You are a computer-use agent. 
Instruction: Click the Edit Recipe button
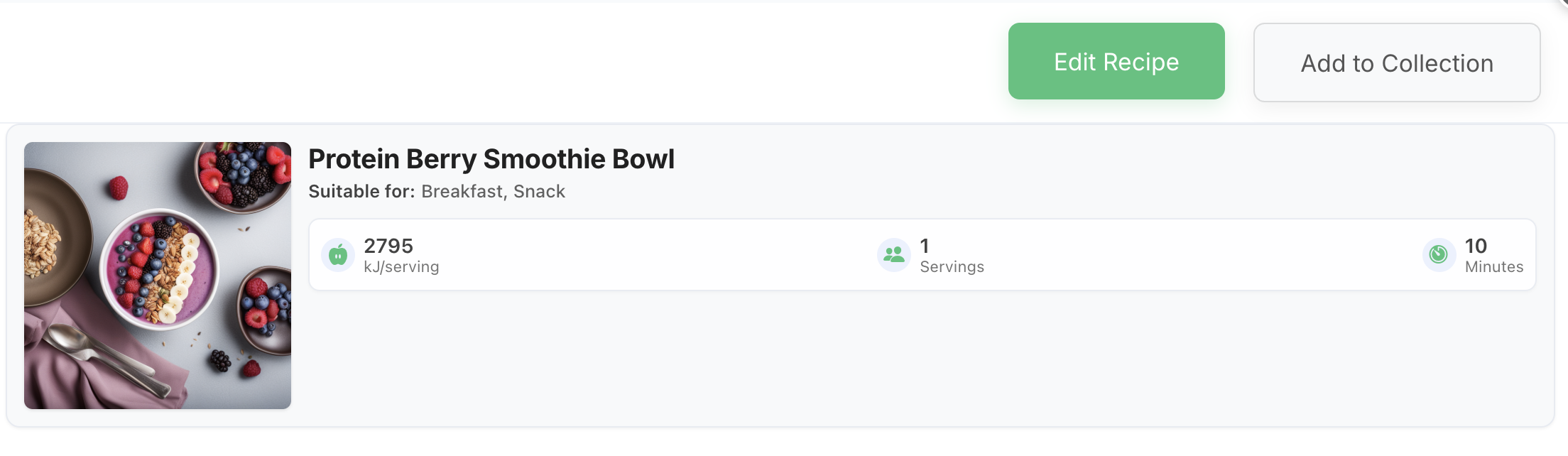(x=1116, y=62)
